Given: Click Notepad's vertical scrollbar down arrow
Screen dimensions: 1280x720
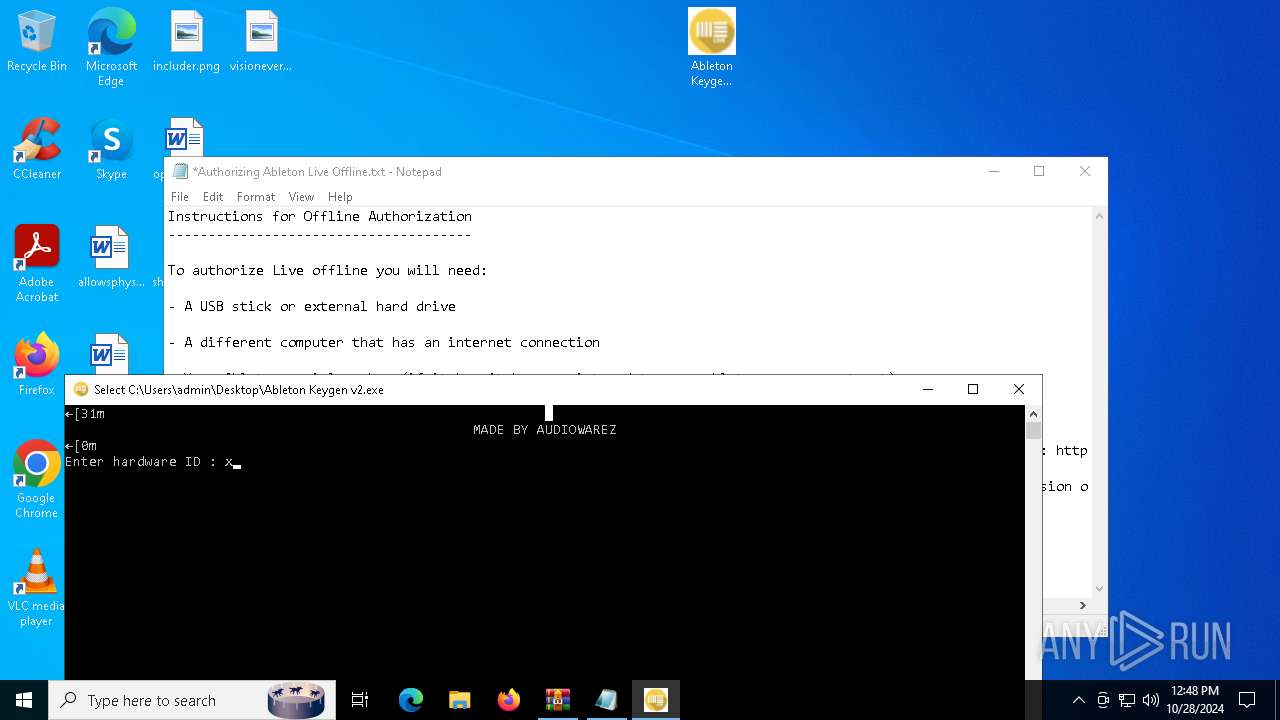Looking at the screenshot, I should click(x=1099, y=589).
